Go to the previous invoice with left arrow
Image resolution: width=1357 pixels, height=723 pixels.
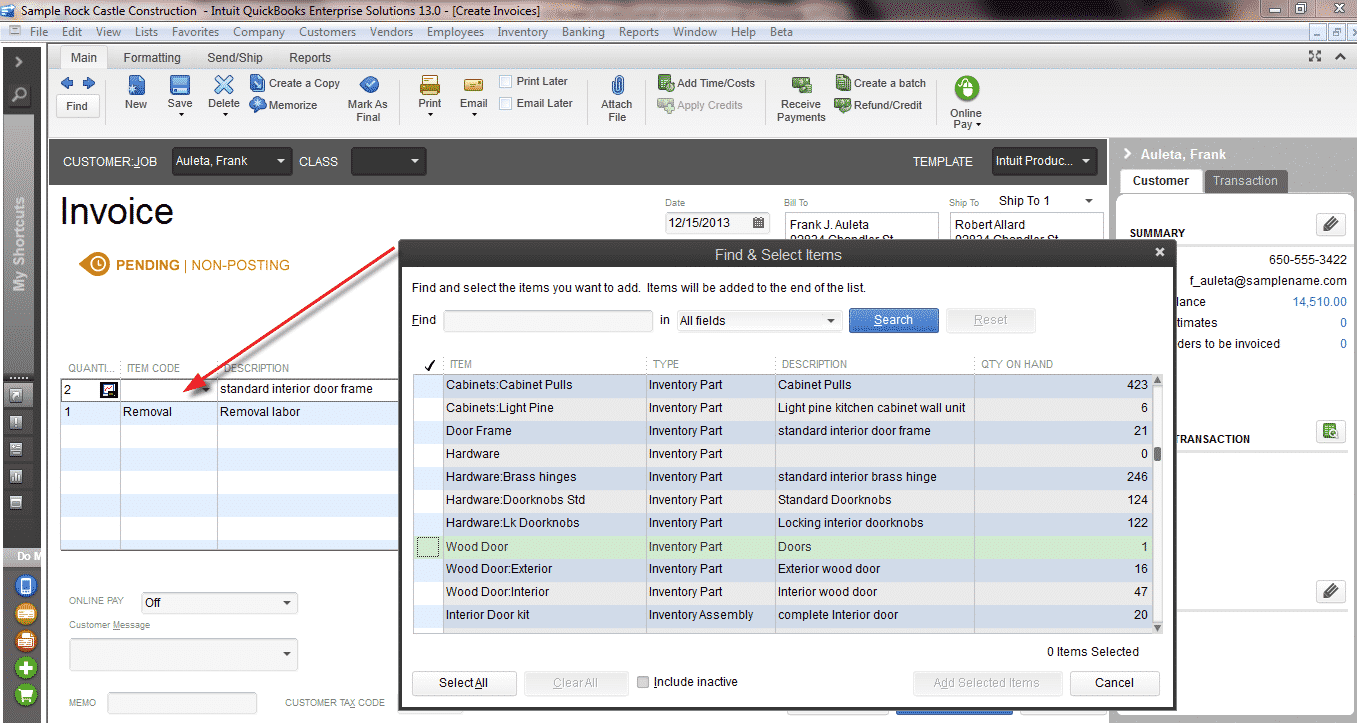(x=67, y=83)
